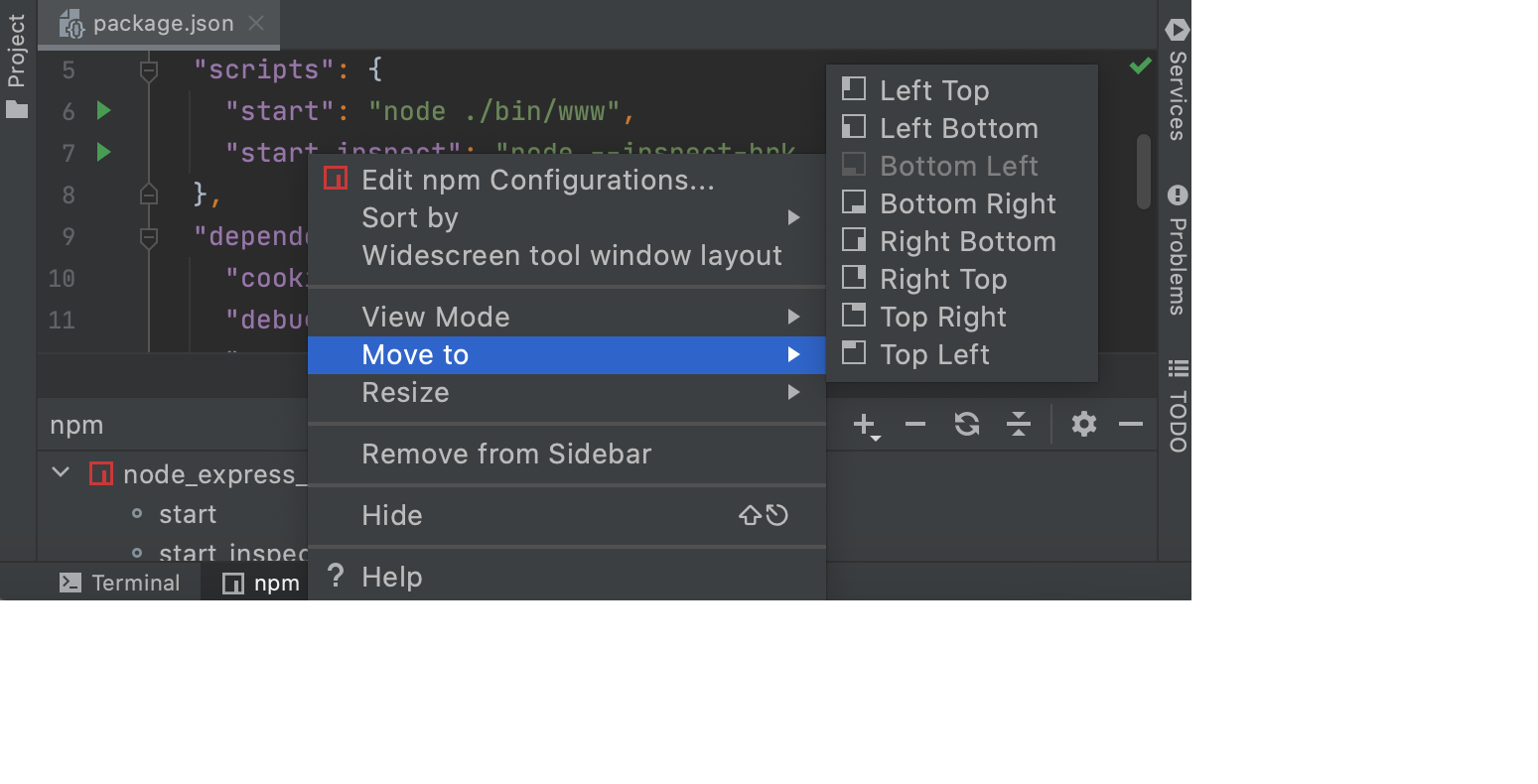The width and height of the screenshot is (1538, 784).
Task: Collapse the dependencies block fold marker
Action: pyautogui.click(x=149, y=236)
